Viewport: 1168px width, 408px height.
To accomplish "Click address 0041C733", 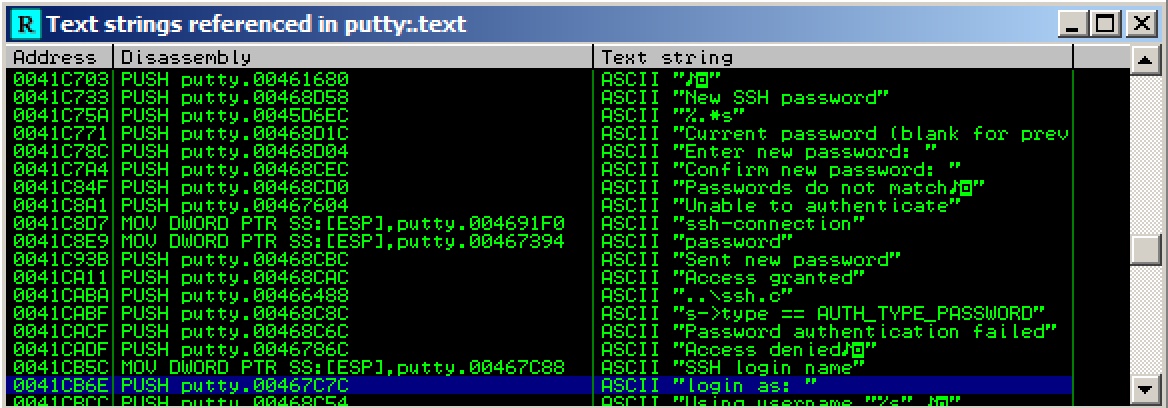I will (61, 97).
